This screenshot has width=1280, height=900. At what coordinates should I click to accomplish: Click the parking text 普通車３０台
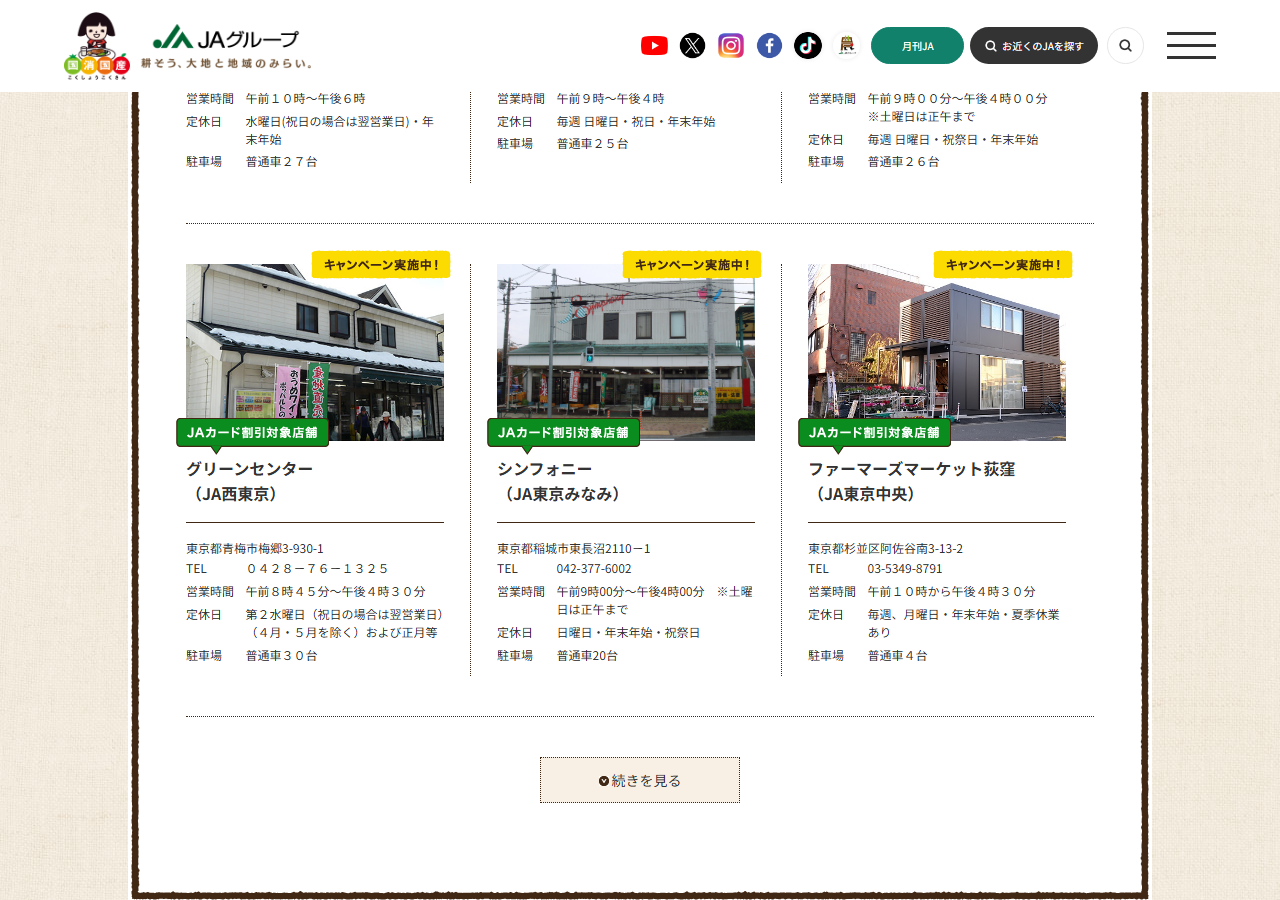pyautogui.click(x=282, y=655)
